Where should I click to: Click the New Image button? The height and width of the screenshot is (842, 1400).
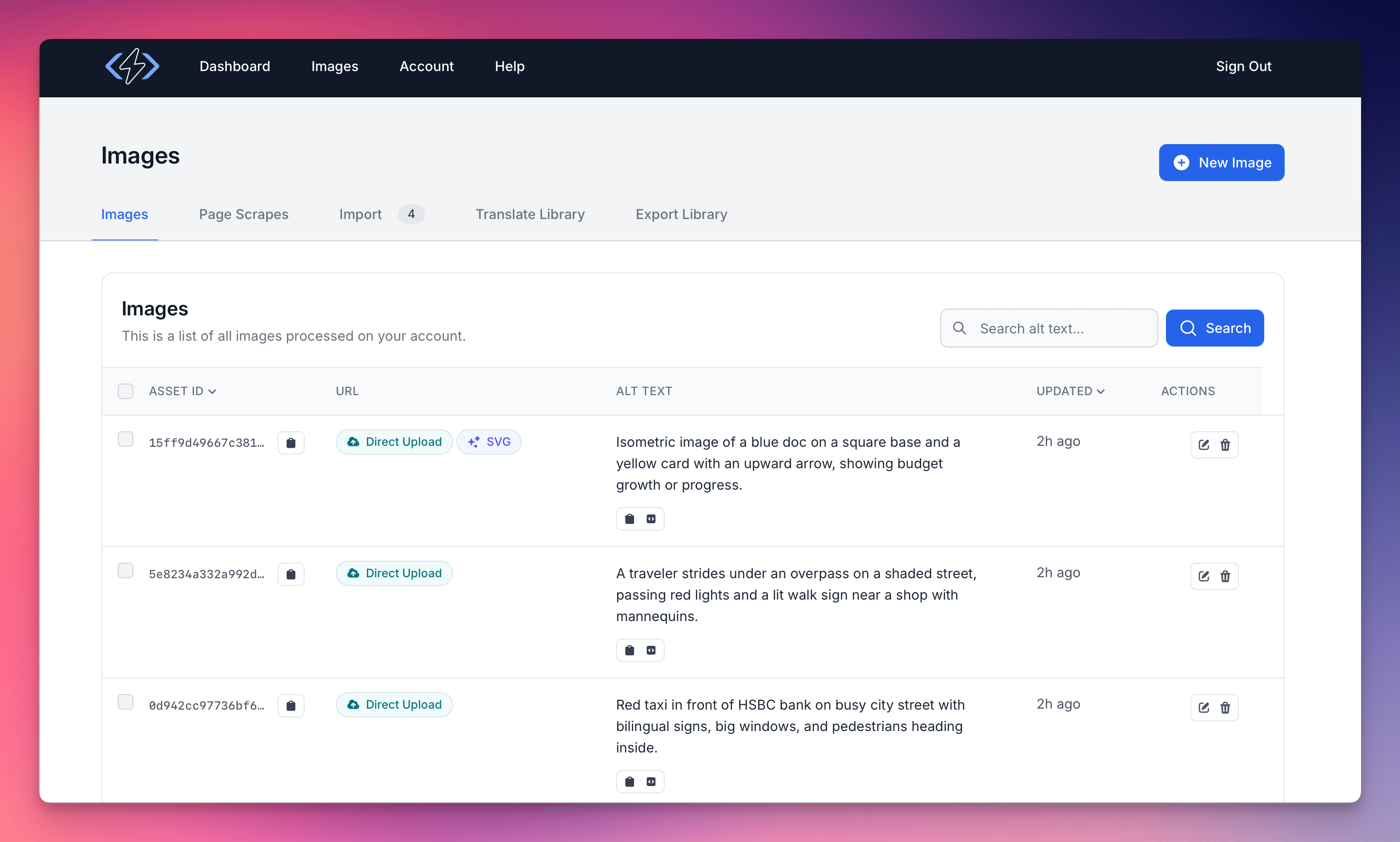1221,163
